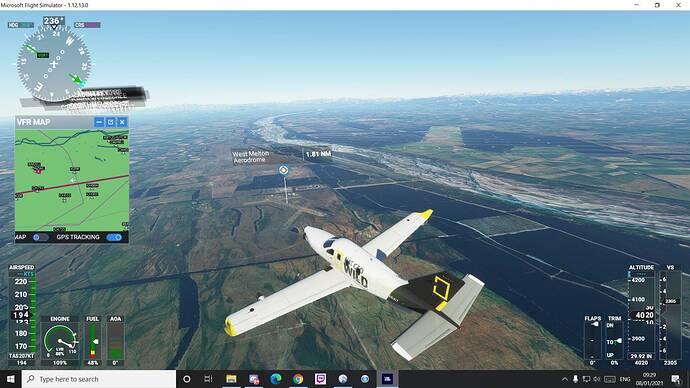The height and width of the screenshot is (388, 690).
Task: Disable the GPS TRACKING switch
Action: [x=114, y=238]
